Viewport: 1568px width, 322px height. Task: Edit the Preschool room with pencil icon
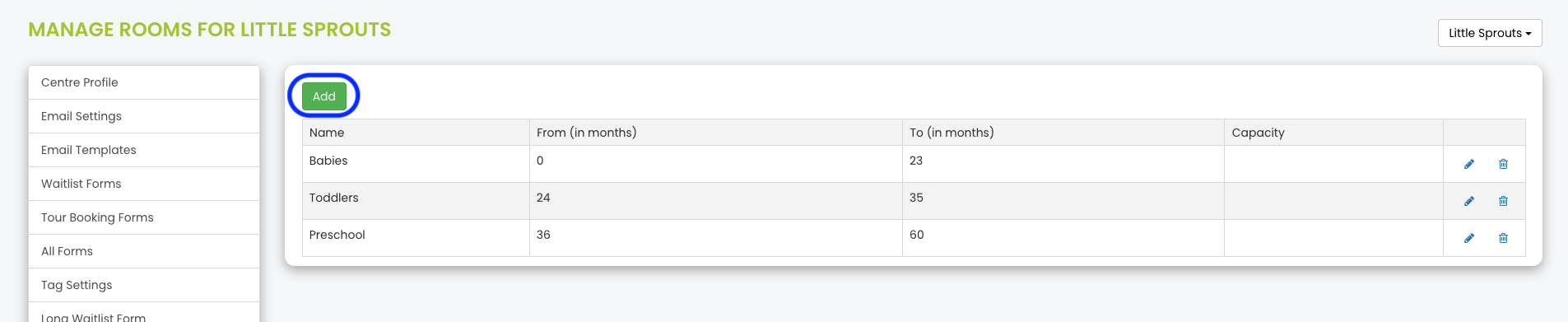click(x=1469, y=238)
